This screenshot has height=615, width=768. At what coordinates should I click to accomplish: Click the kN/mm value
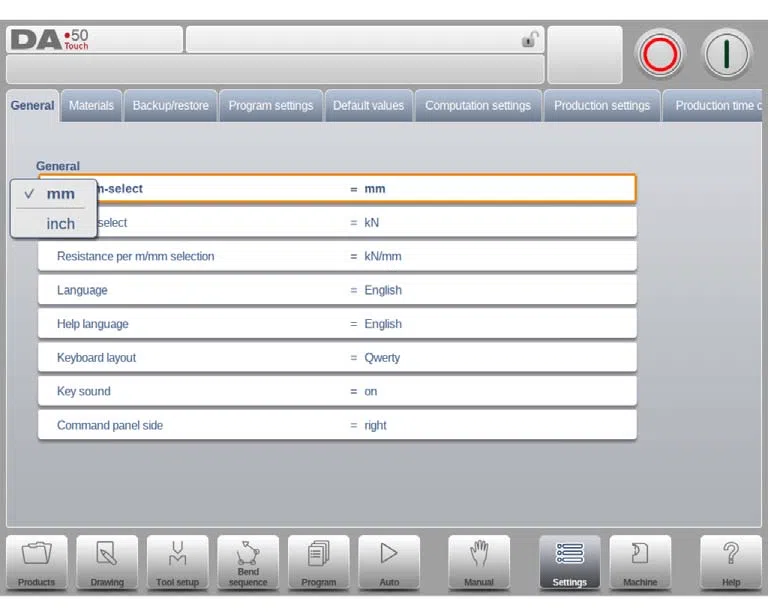[383, 256]
